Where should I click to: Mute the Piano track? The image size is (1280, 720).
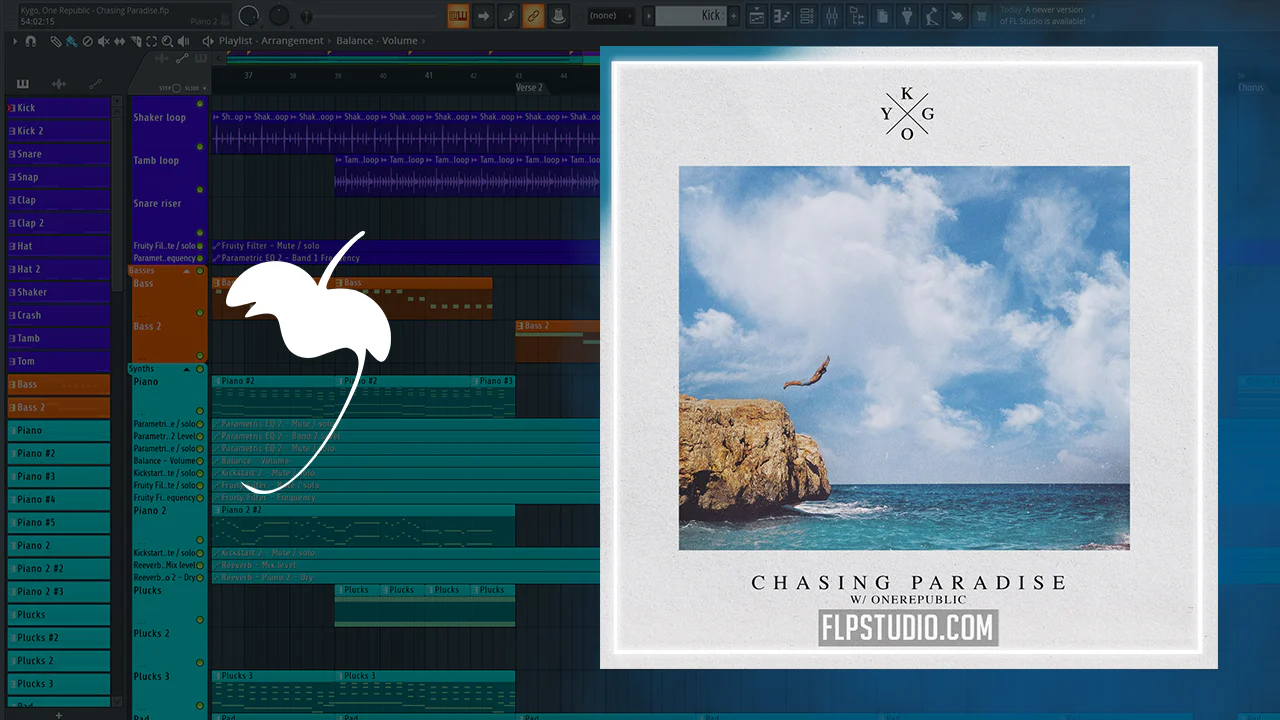200,411
